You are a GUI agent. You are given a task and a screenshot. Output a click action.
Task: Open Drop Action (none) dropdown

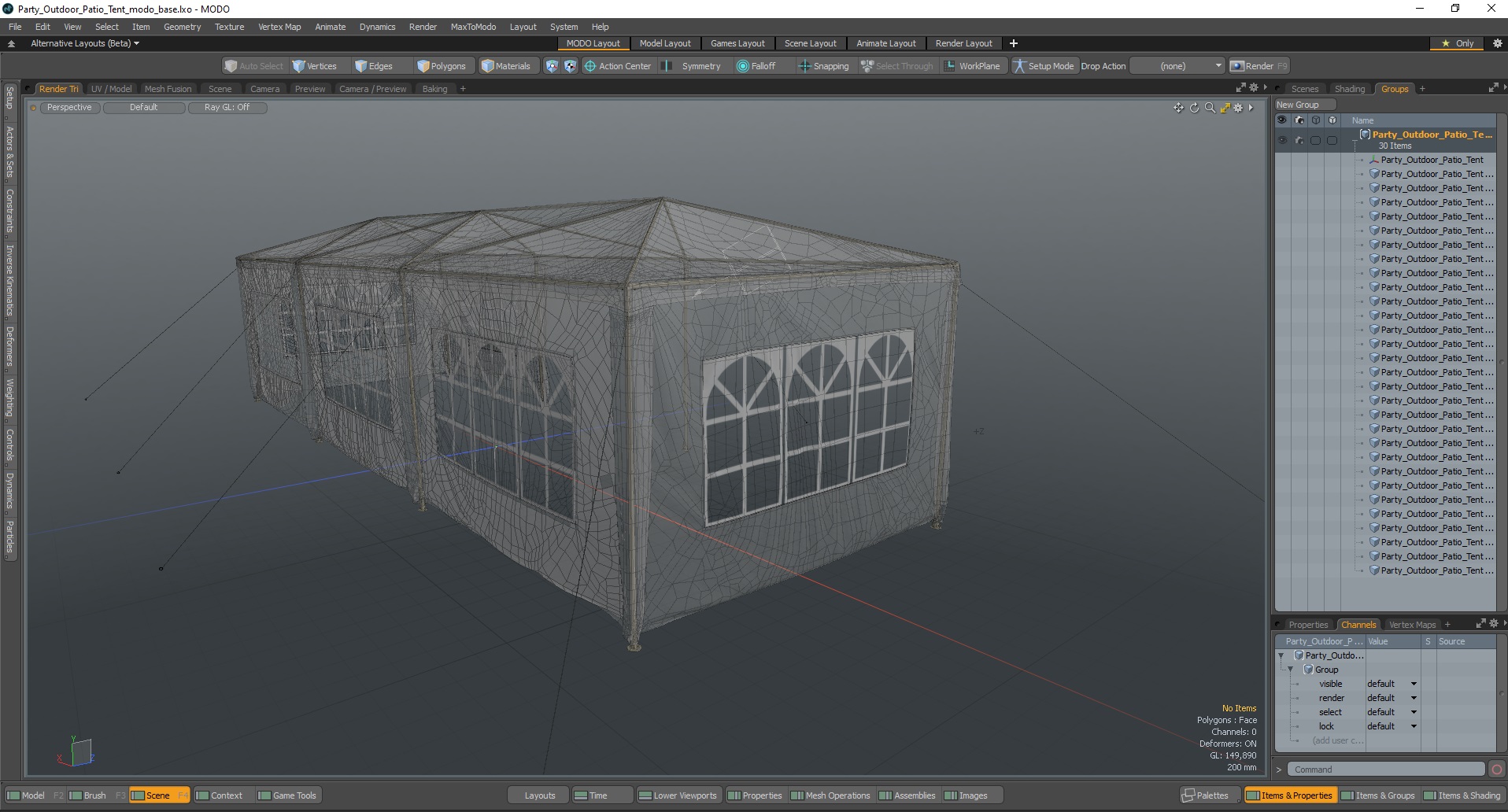pos(1178,66)
